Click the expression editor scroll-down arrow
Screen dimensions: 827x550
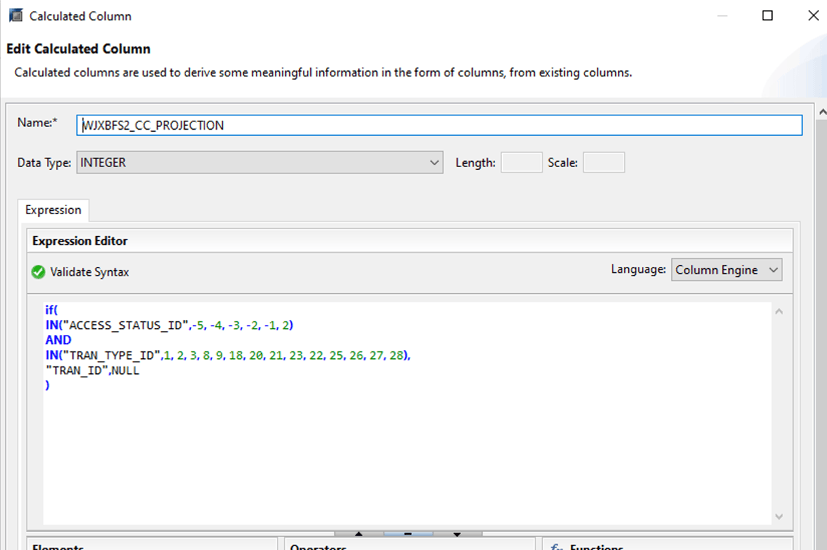coord(780,515)
